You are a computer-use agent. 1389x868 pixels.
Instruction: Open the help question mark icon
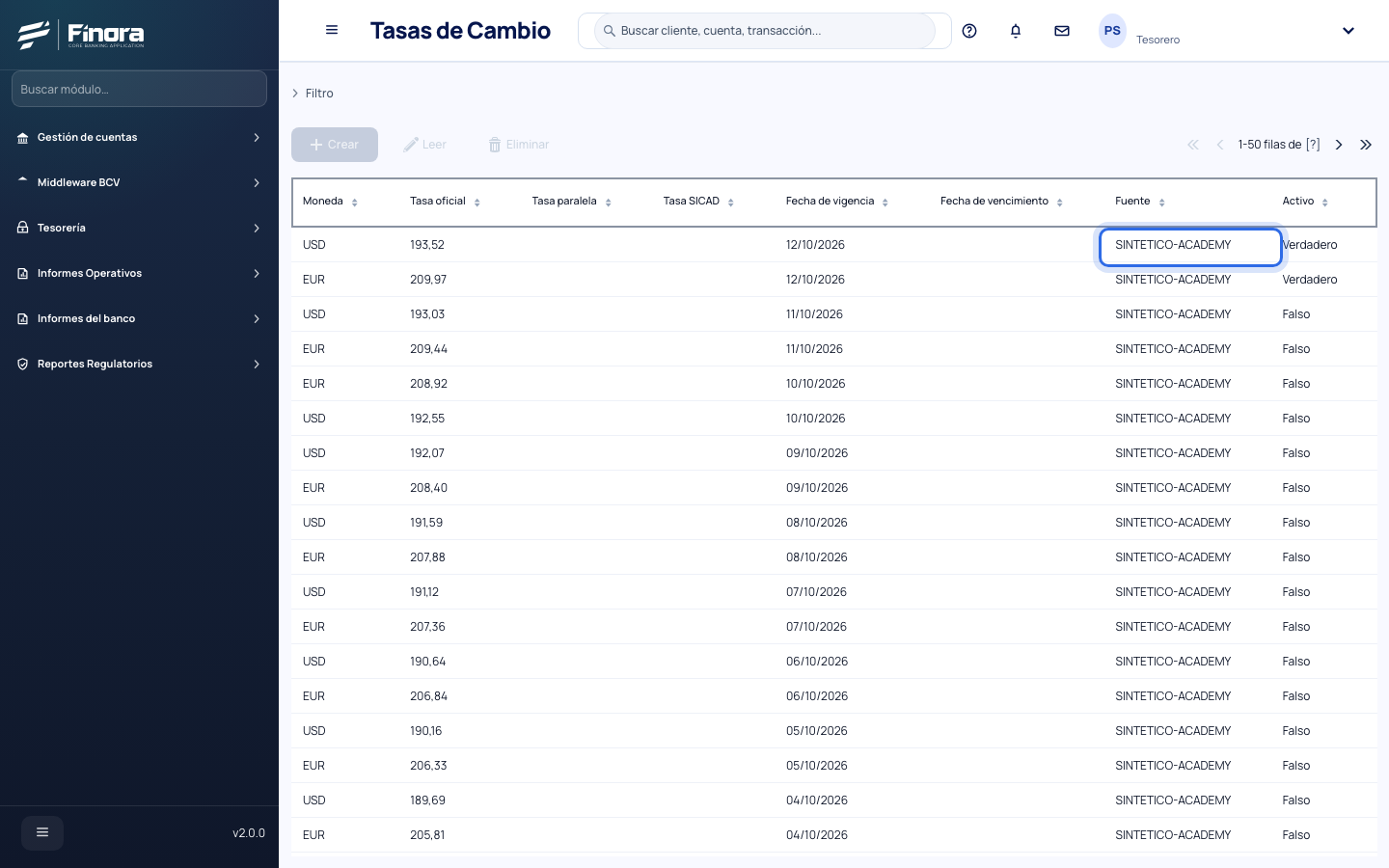click(x=969, y=31)
